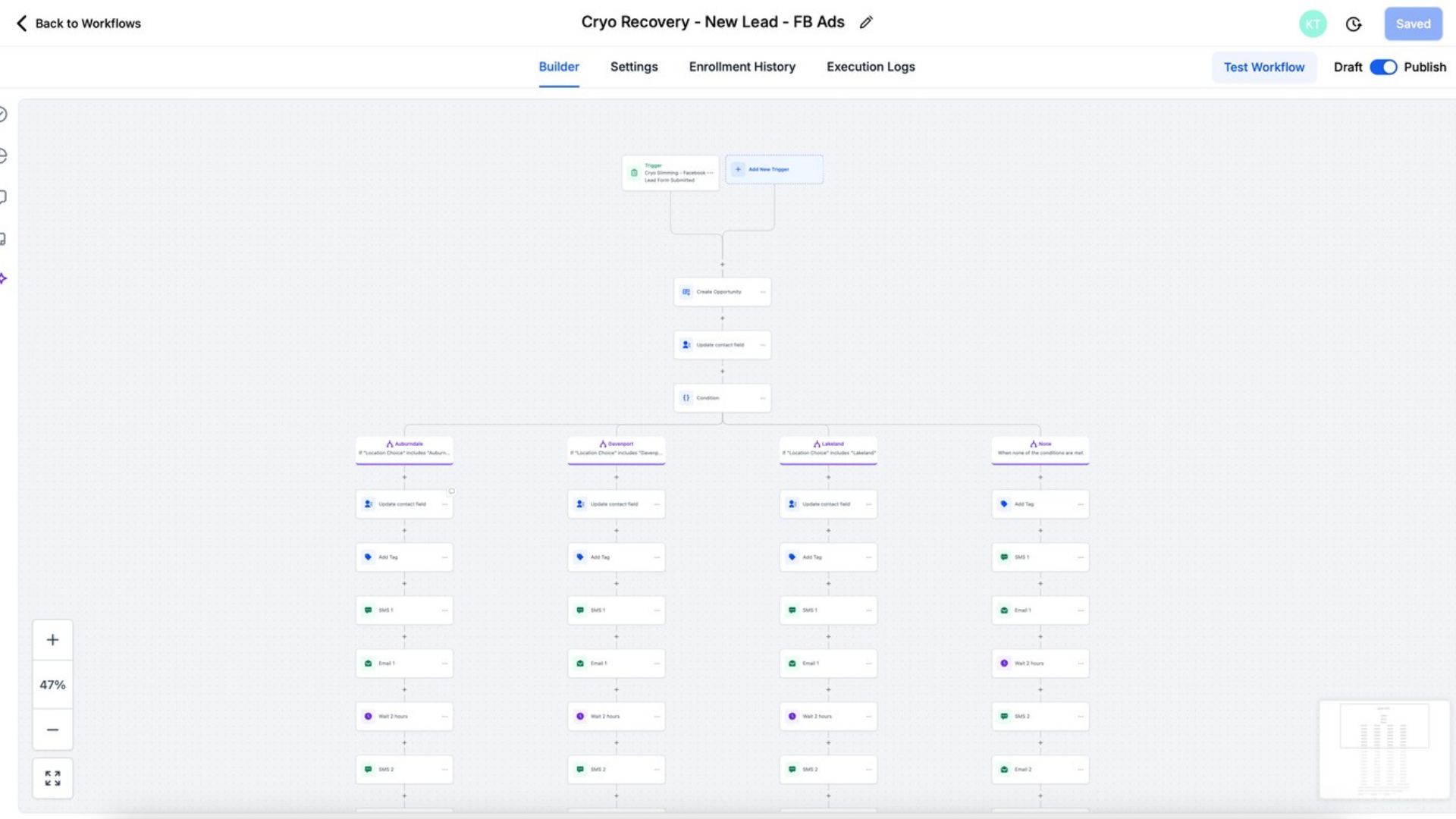Open the KT account avatar
Screen dimensions: 1456x819
tap(1313, 24)
